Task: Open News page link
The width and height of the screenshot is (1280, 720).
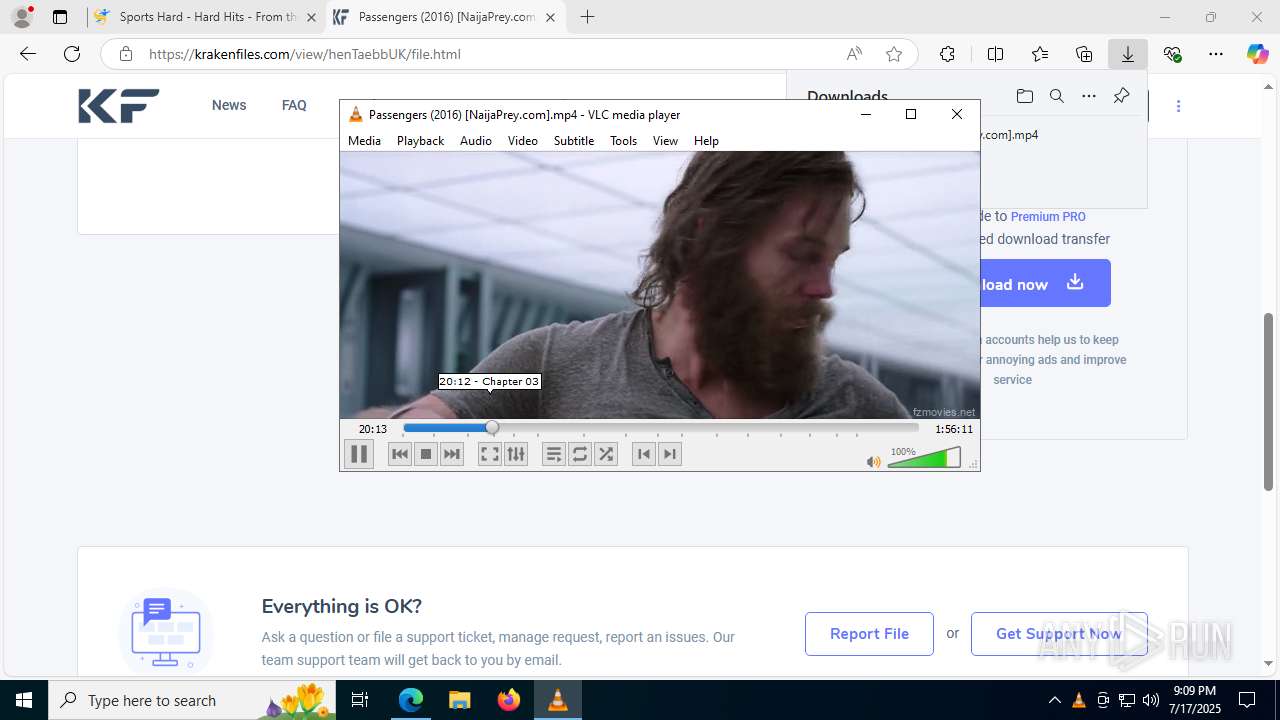Action: (x=229, y=105)
